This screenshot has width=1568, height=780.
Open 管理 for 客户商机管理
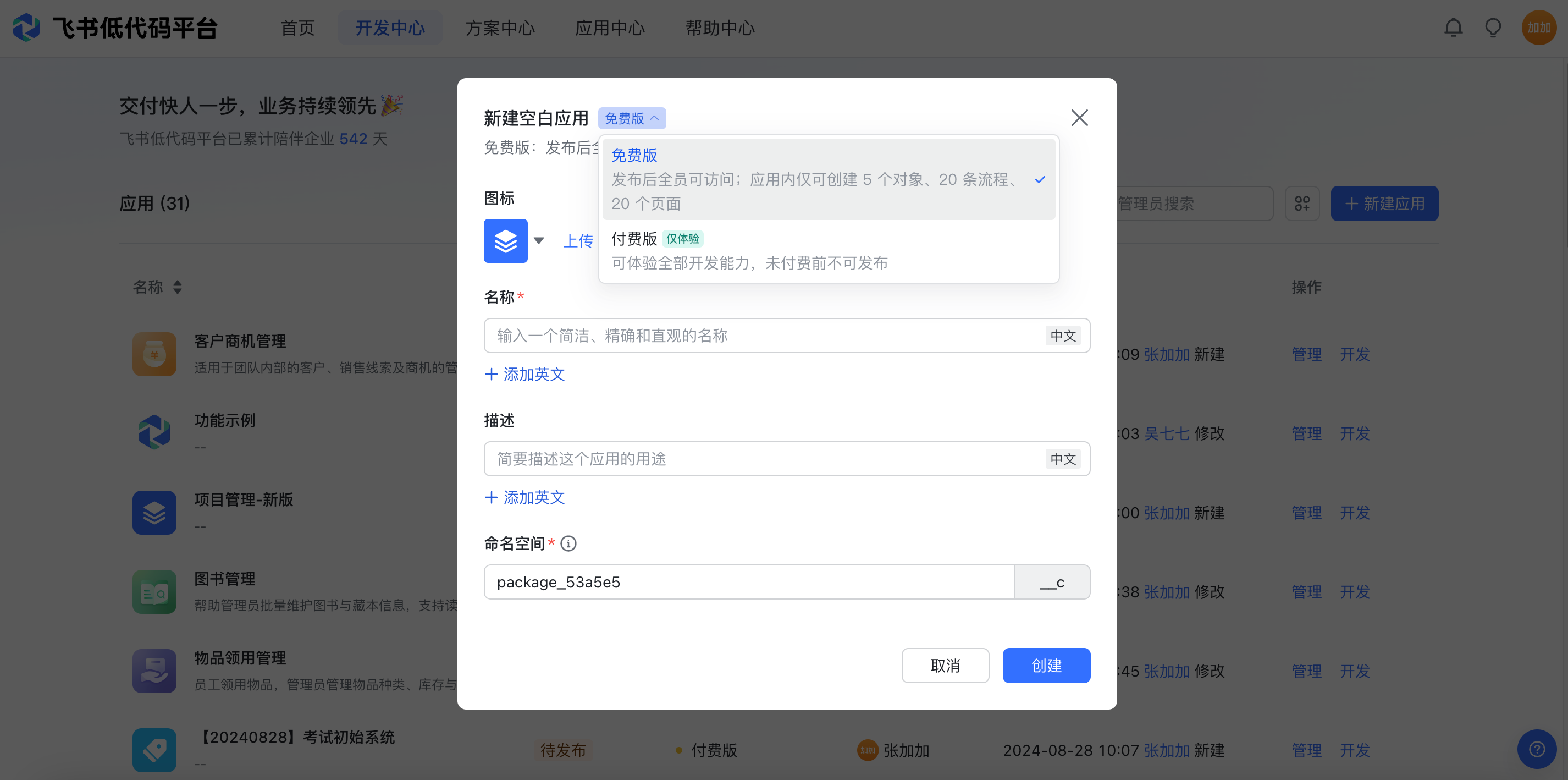1306,354
